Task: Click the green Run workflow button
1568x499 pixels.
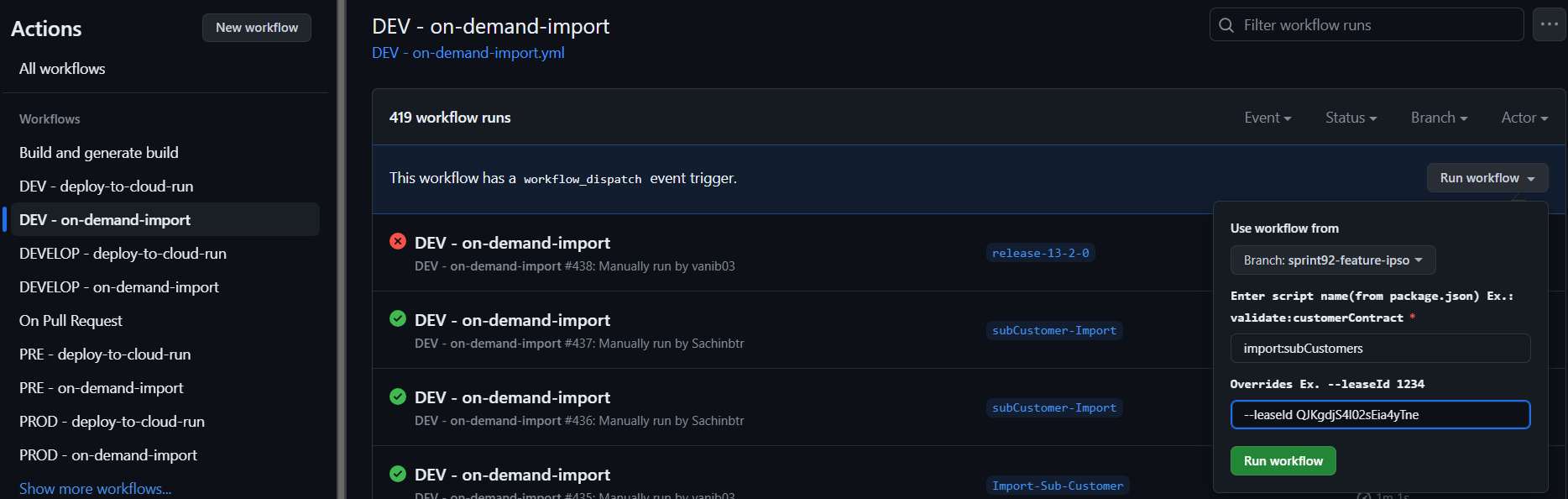Action: [x=1283, y=461]
